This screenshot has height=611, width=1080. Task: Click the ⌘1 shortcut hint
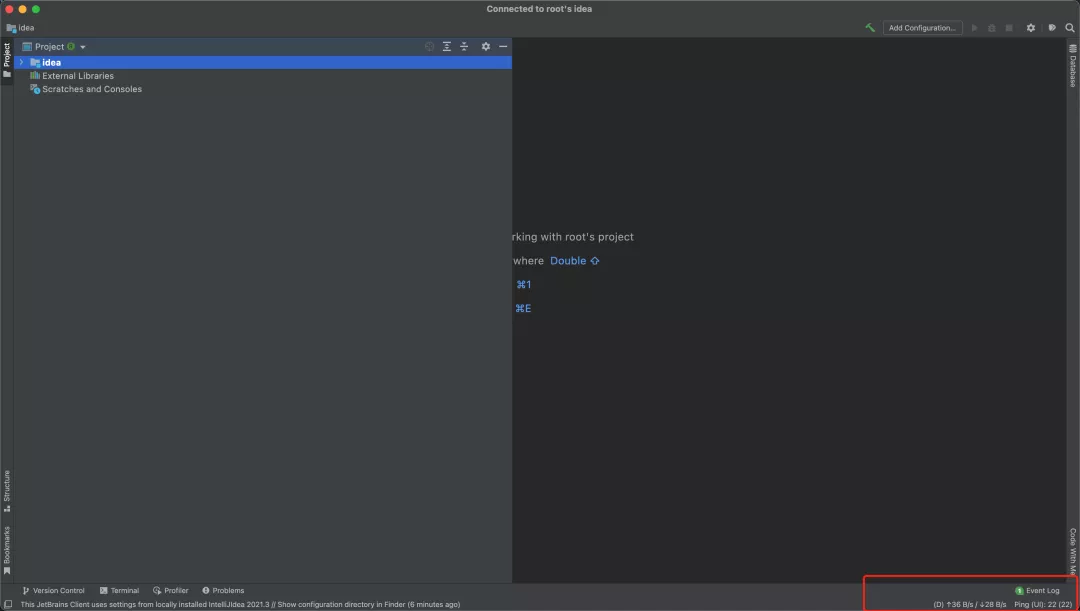click(x=523, y=284)
